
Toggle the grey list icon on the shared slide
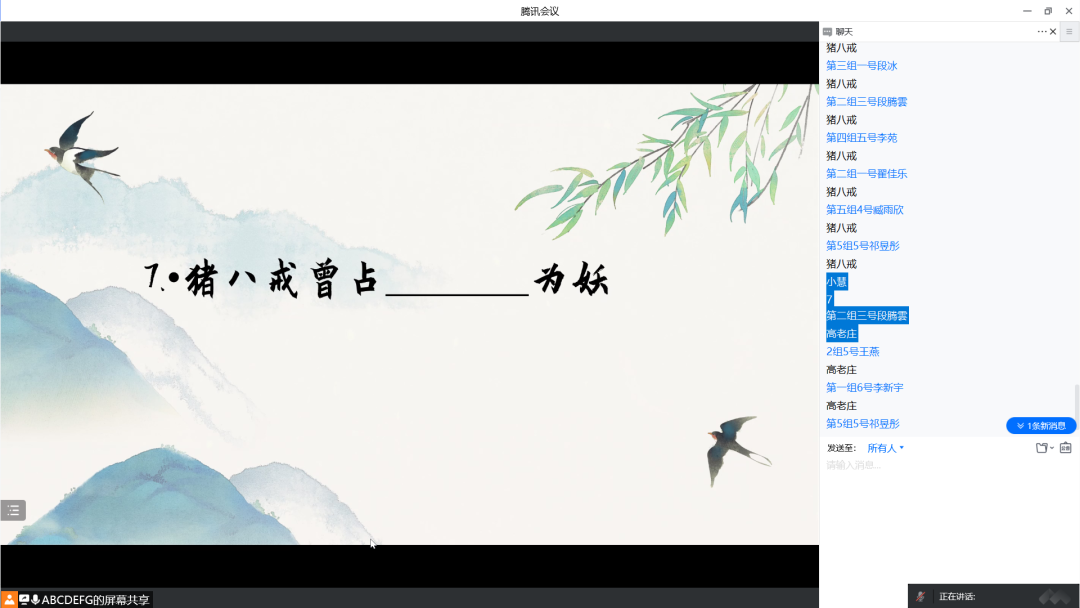point(13,510)
